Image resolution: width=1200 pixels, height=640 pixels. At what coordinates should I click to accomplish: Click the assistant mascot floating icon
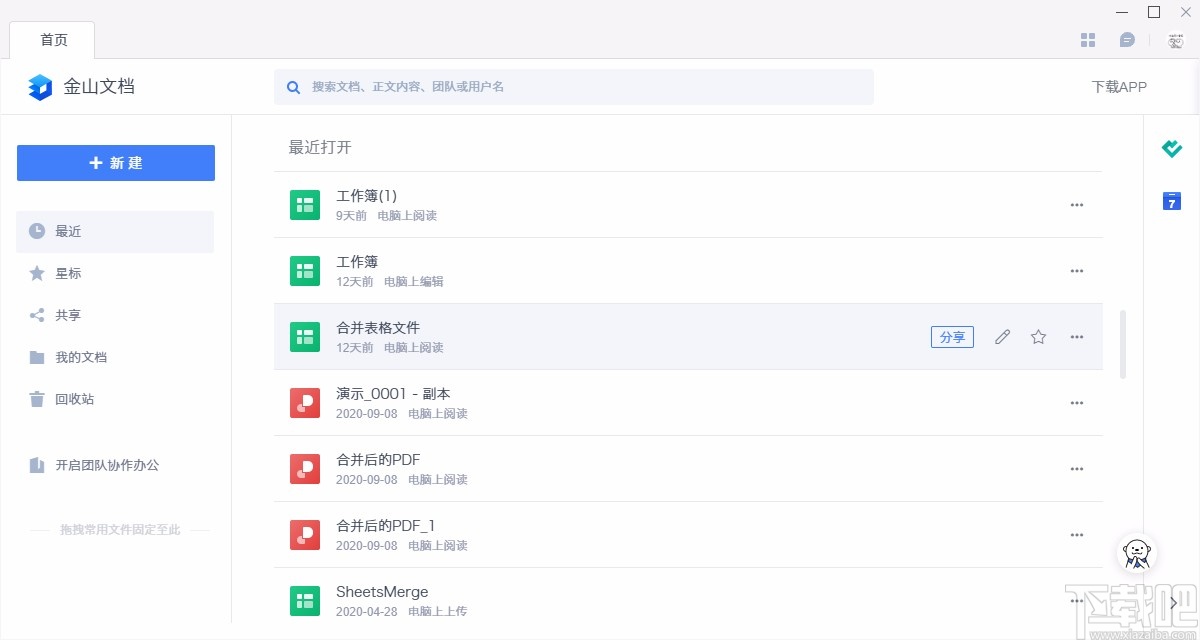1136,552
